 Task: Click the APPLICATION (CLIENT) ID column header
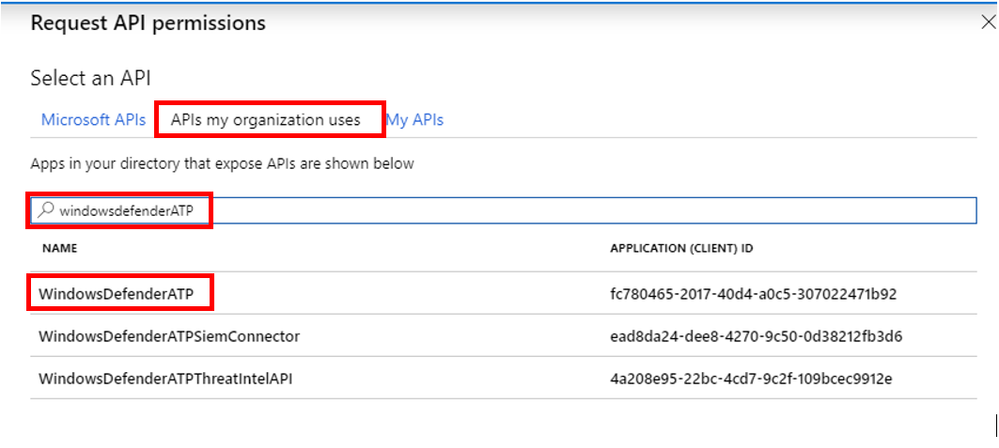(x=681, y=249)
